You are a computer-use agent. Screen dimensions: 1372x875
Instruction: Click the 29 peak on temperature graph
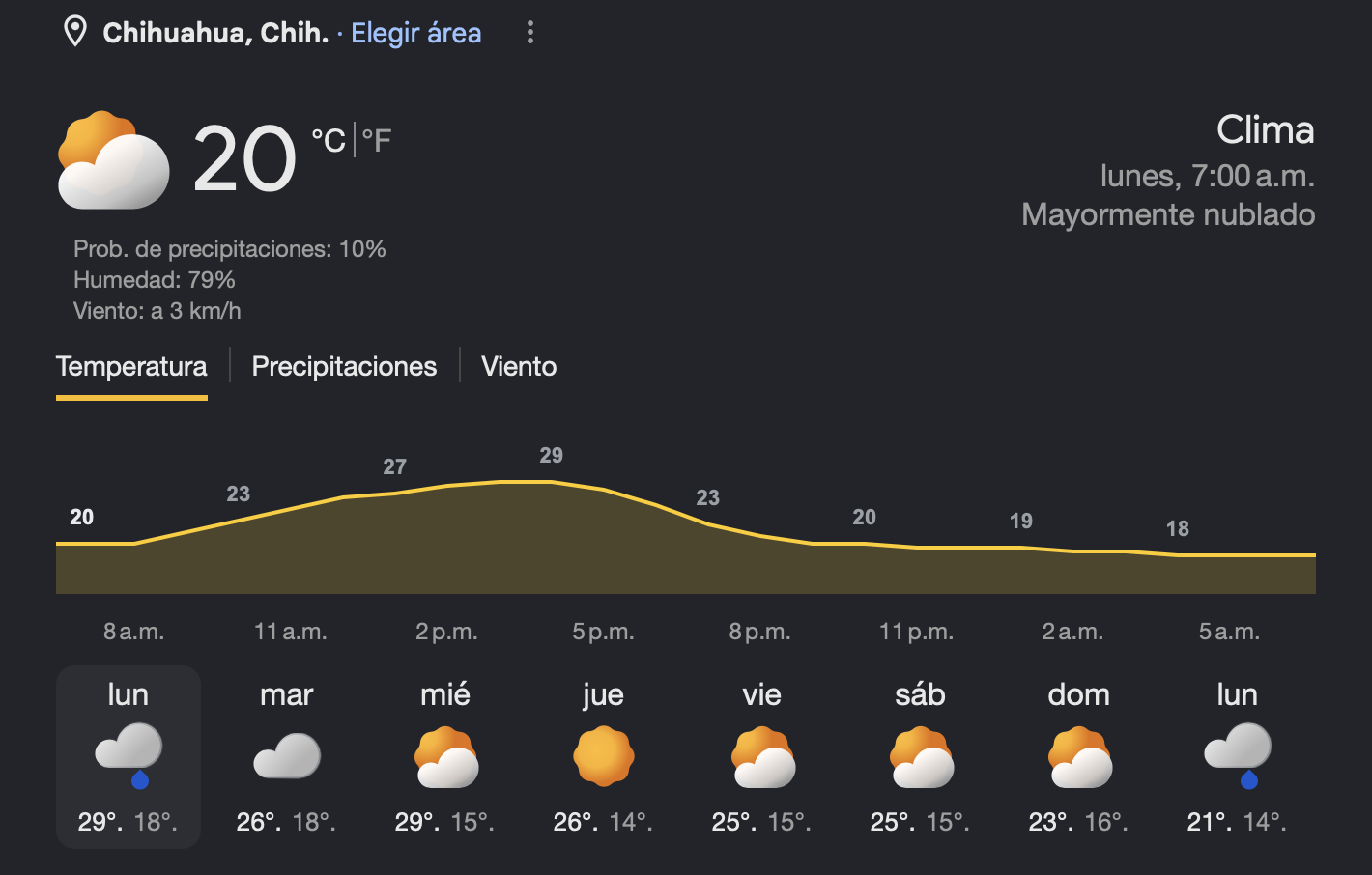551,455
